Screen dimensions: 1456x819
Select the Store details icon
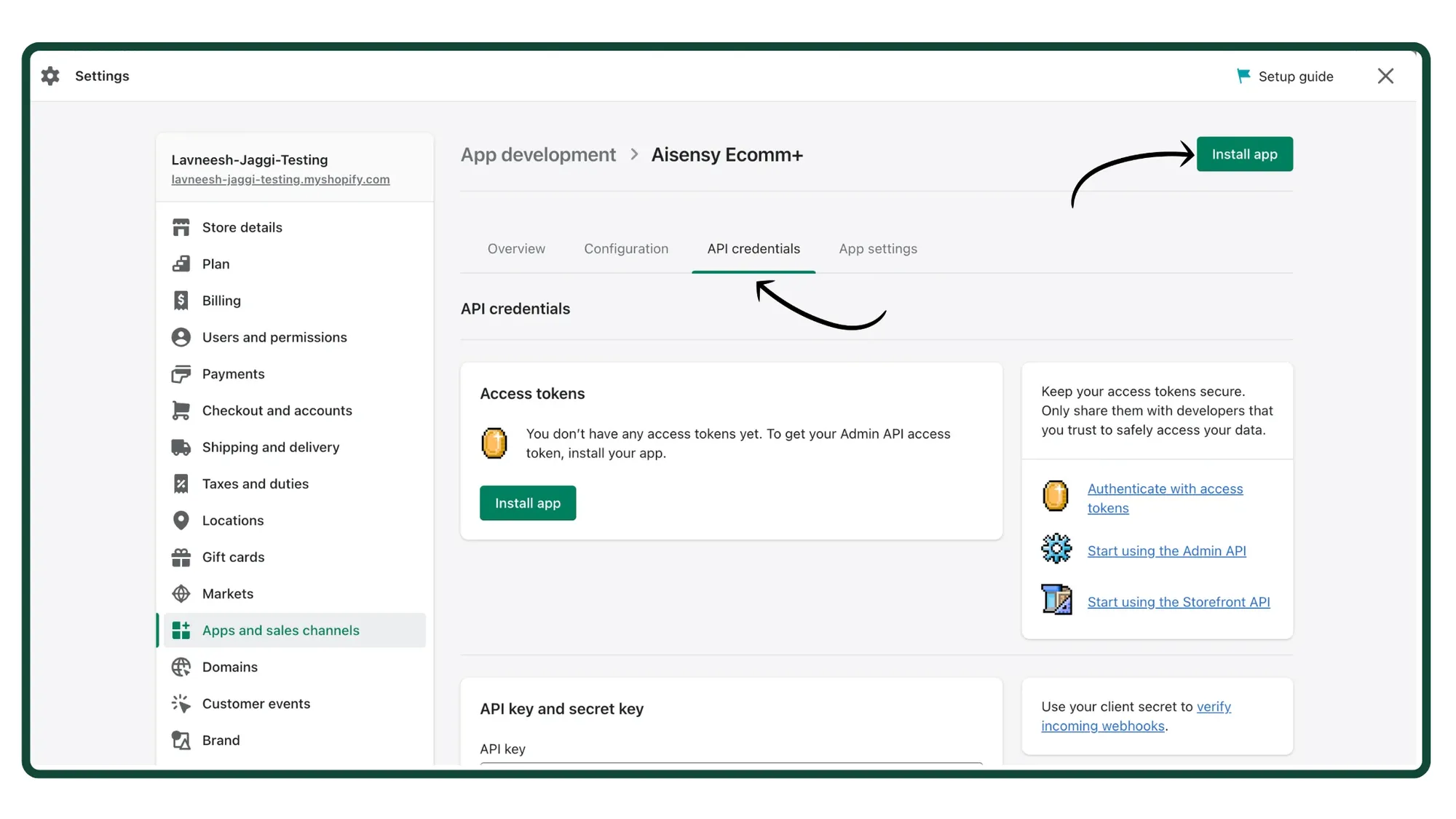point(181,227)
